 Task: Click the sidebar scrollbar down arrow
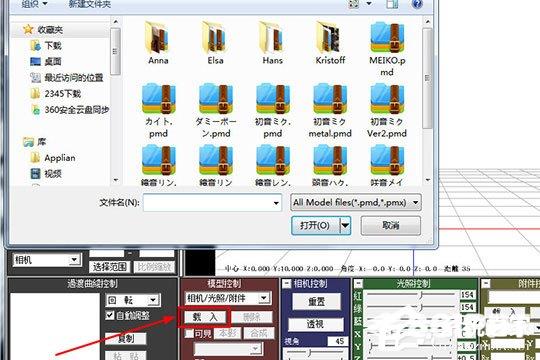coord(116,180)
